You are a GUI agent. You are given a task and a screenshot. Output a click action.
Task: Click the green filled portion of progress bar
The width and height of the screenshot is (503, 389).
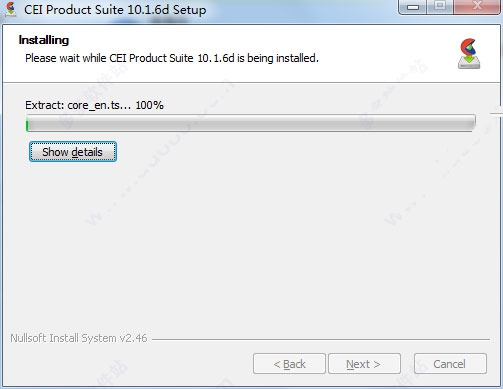pyautogui.click(x=27, y=125)
